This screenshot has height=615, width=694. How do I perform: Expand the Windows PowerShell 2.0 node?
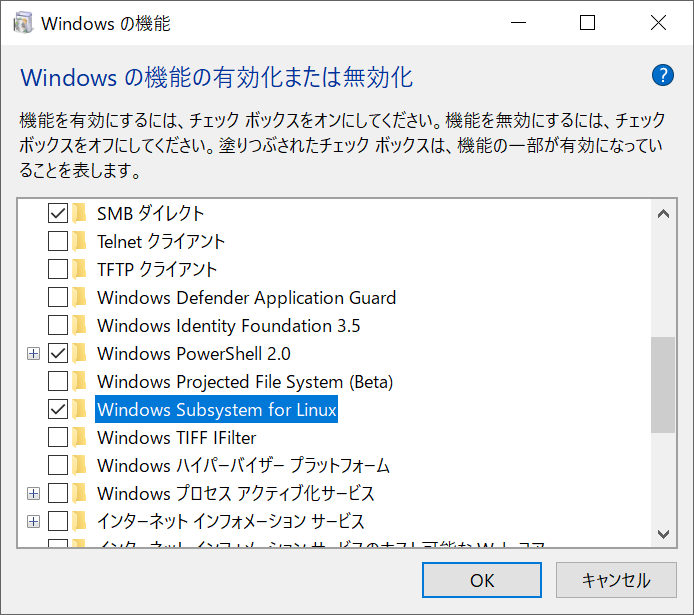point(34,354)
